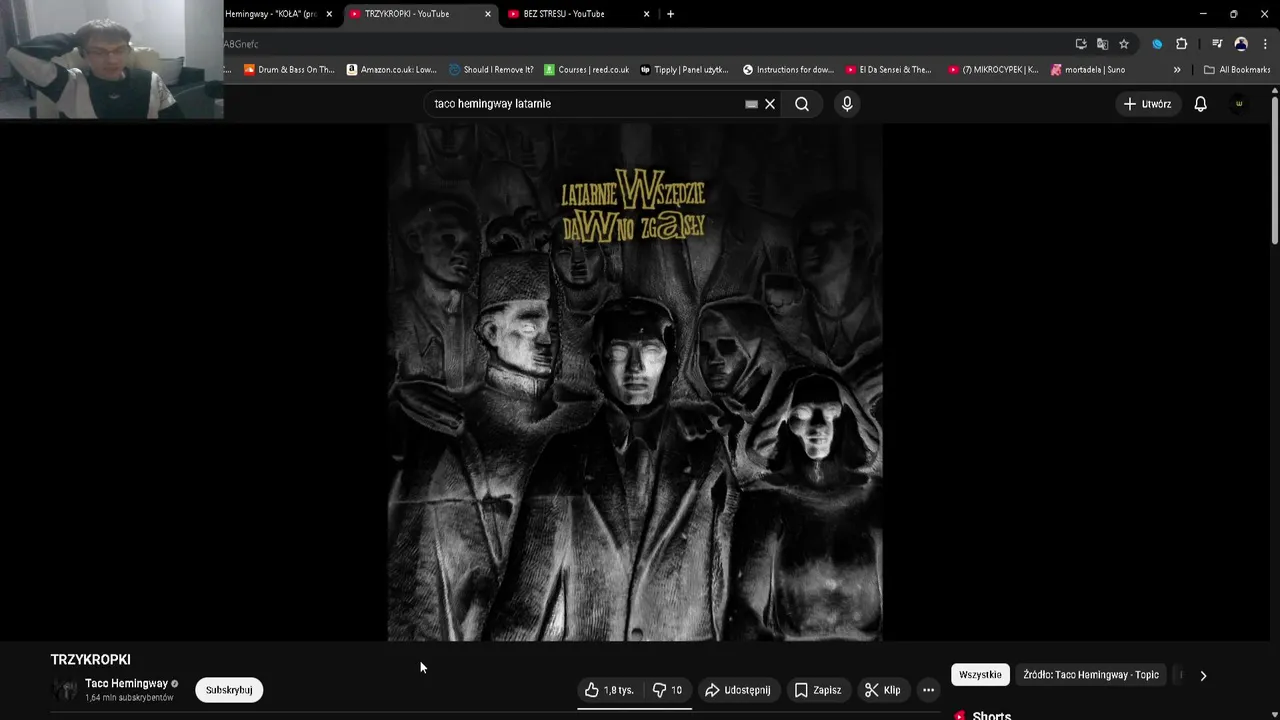Image resolution: width=1280 pixels, height=720 pixels.
Task: Open the All Bookmarks folder
Action: pos(1237,70)
